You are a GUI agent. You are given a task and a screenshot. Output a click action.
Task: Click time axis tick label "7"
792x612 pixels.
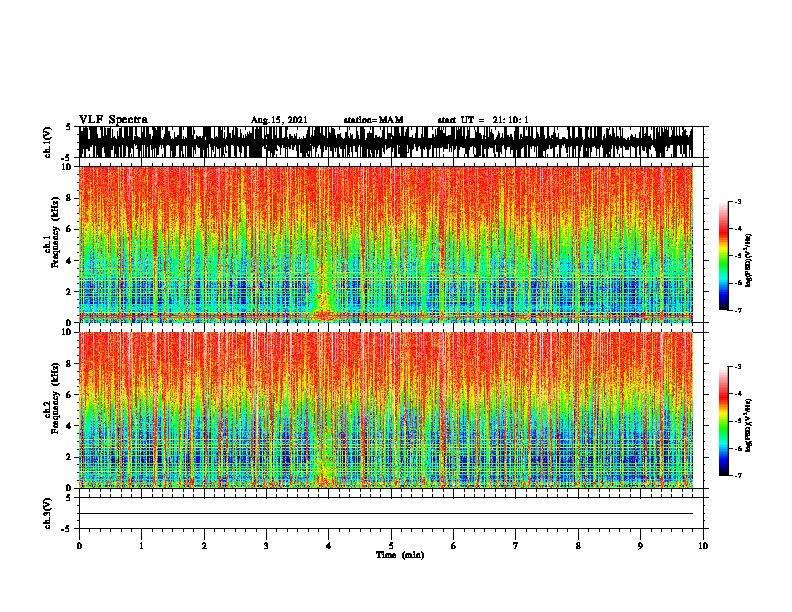point(516,546)
